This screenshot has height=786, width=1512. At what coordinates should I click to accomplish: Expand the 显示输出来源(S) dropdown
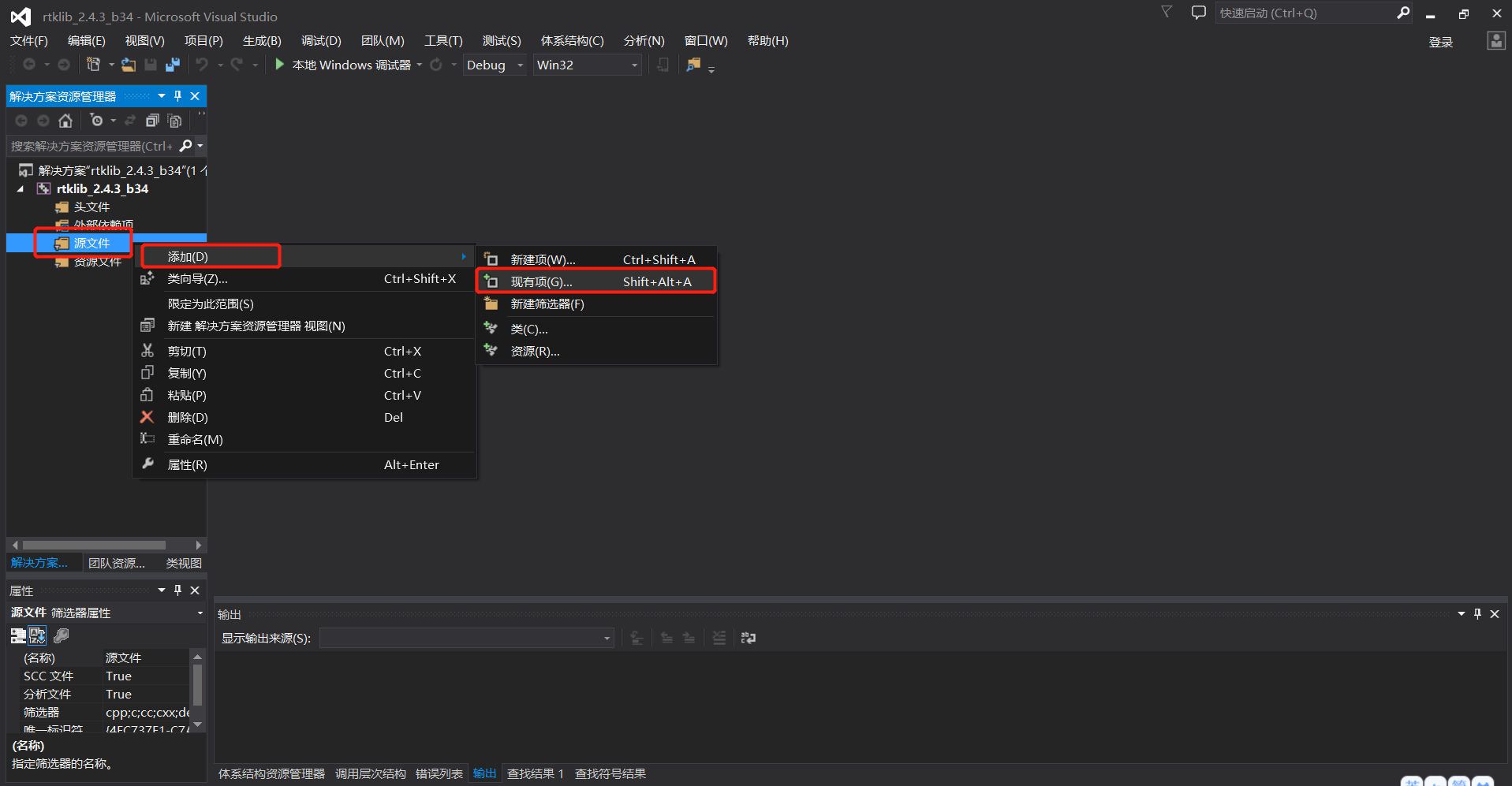pos(606,638)
